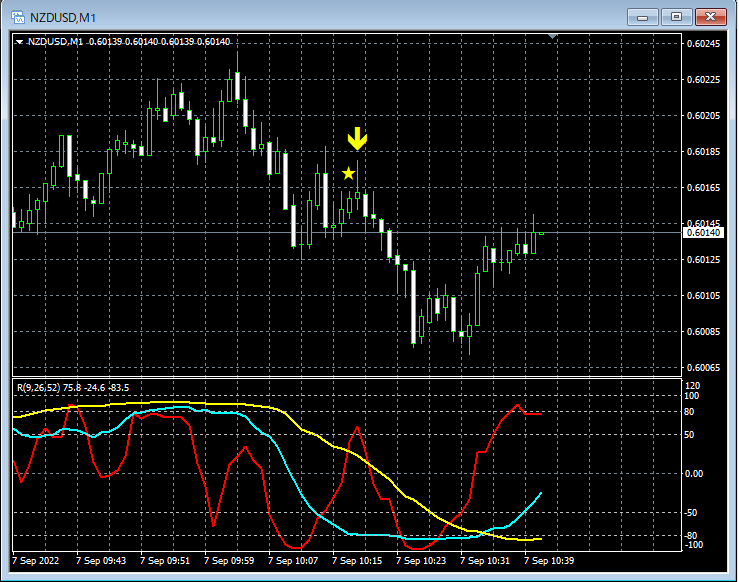Click the current price label 0.60140
The height and width of the screenshot is (582, 739).
[703, 233]
